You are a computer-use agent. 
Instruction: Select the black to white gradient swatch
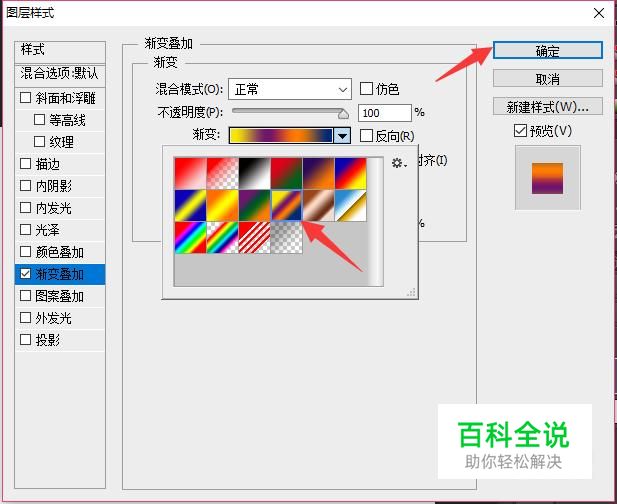[255, 173]
